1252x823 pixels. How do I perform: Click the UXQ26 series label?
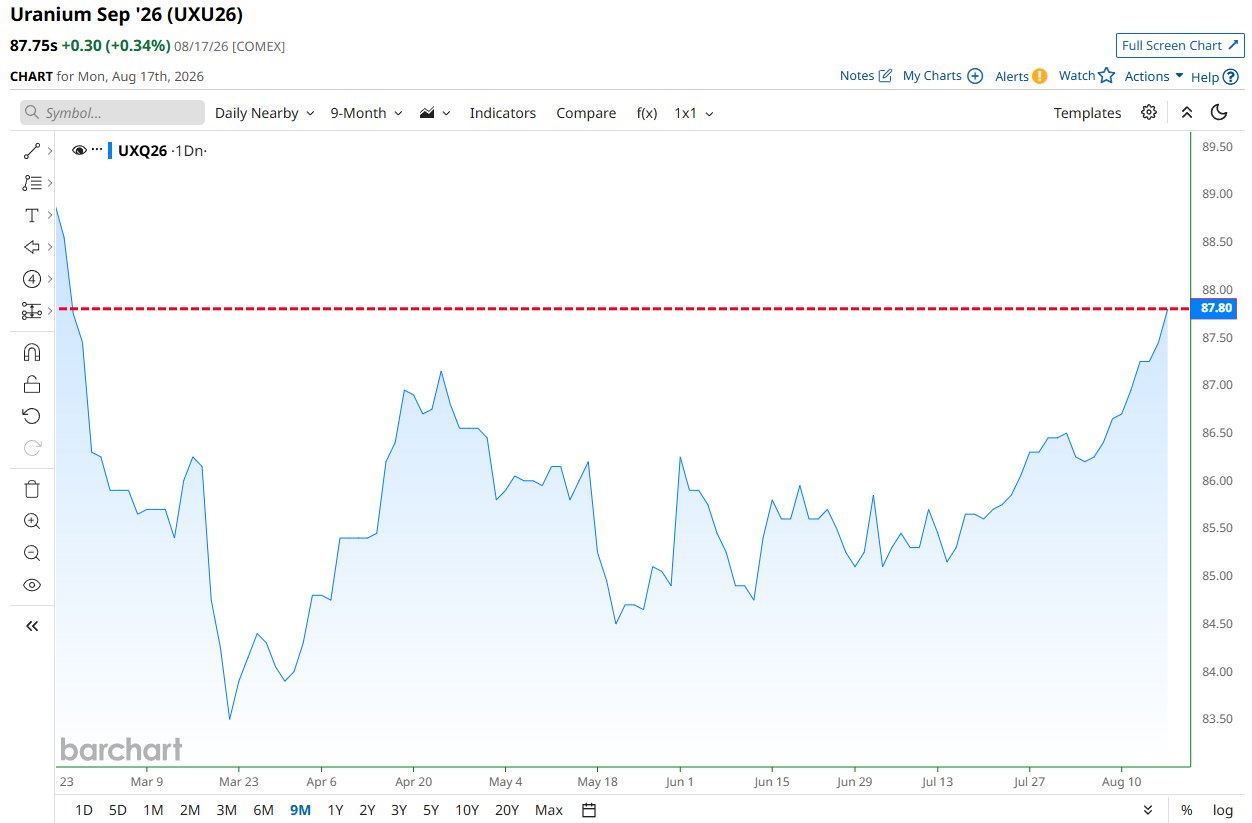pyautogui.click(x=142, y=150)
